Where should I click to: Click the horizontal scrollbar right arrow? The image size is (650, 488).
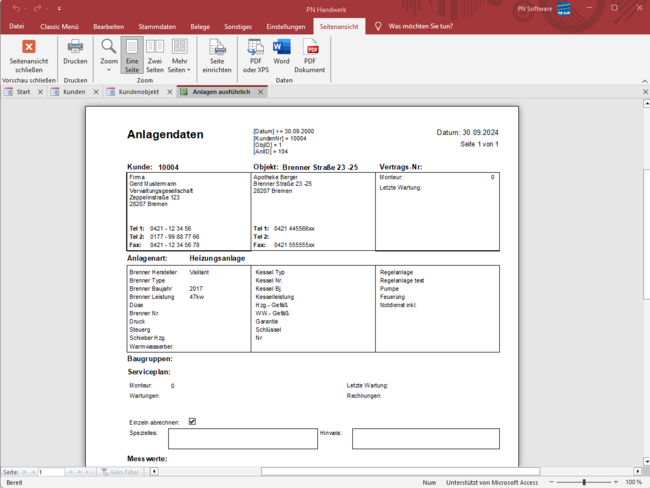pos(638,471)
